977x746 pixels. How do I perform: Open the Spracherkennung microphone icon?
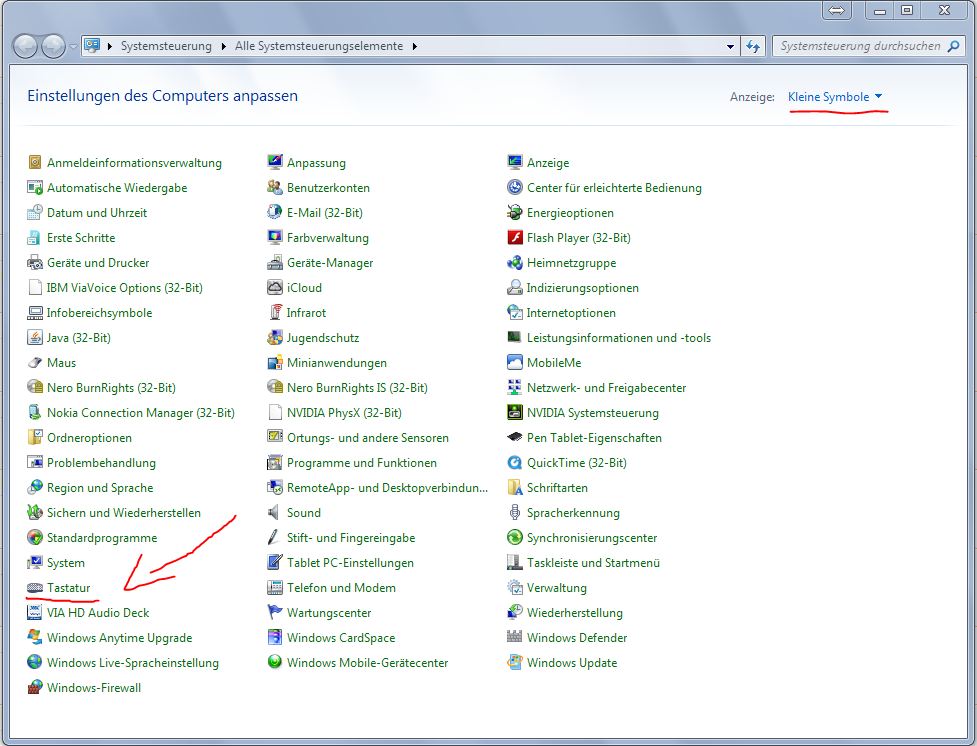pyautogui.click(x=515, y=513)
